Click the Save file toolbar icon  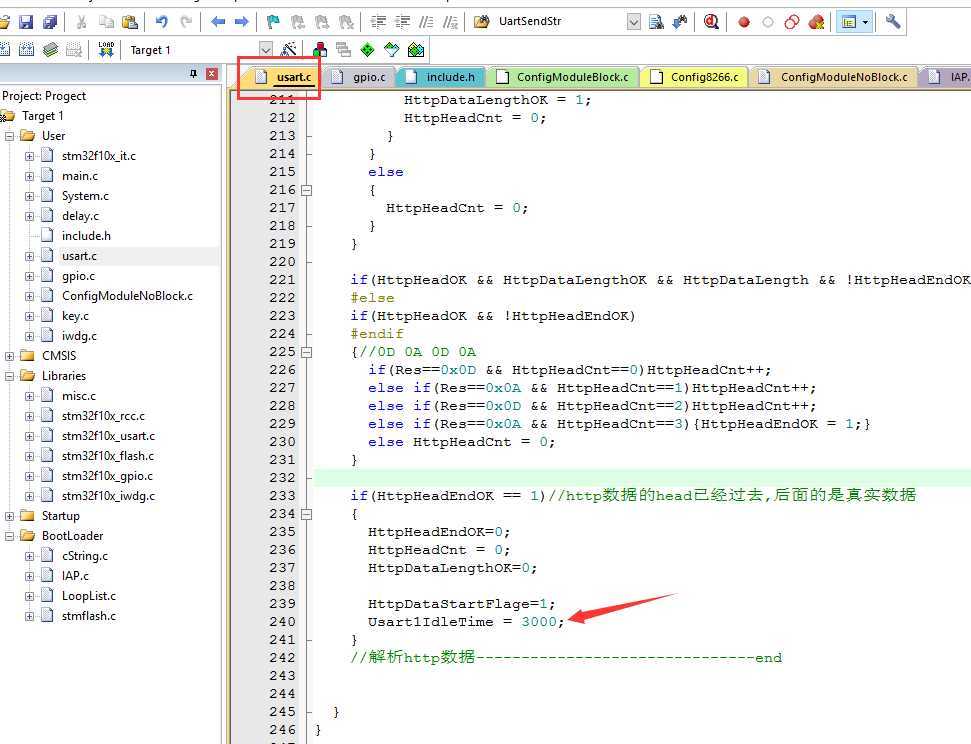[x=26, y=21]
